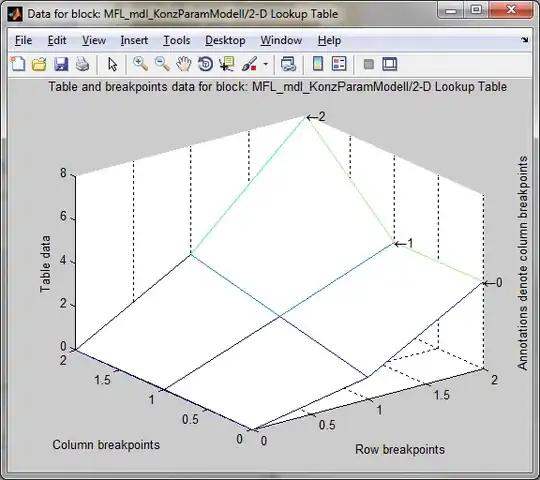Viewport: 540px width, 480px height.
Task: Open the Help menu
Action: pyautogui.click(x=329, y=40)
